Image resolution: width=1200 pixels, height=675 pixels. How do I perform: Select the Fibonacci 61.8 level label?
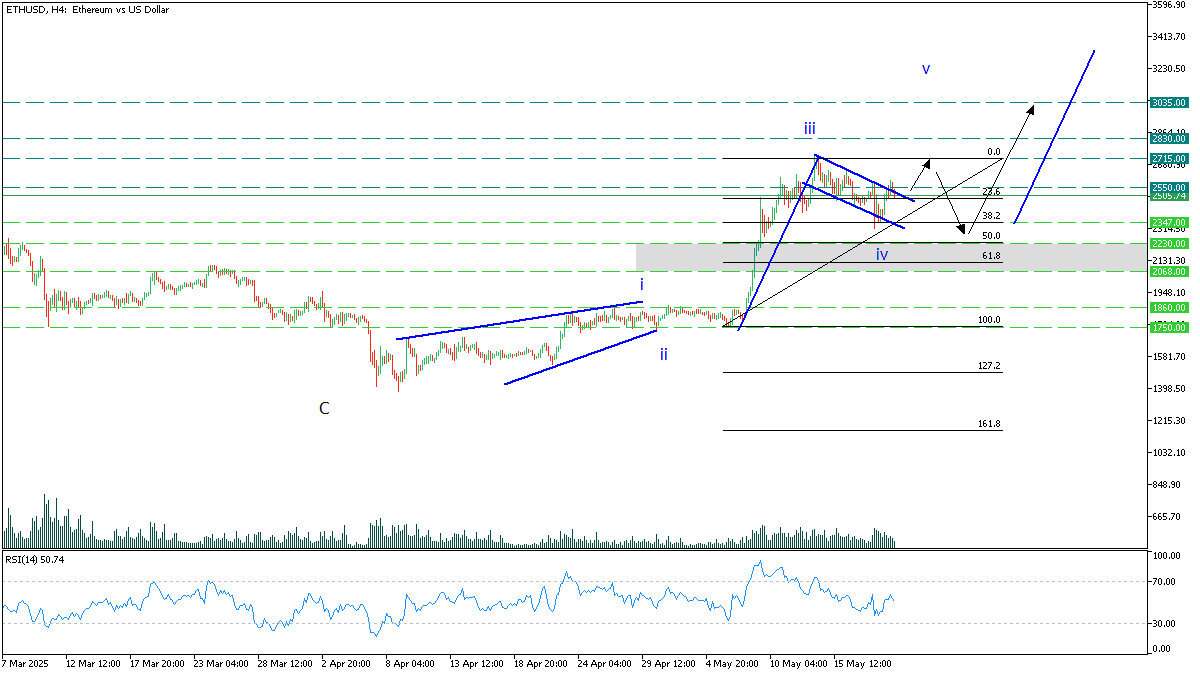point(991,256)
